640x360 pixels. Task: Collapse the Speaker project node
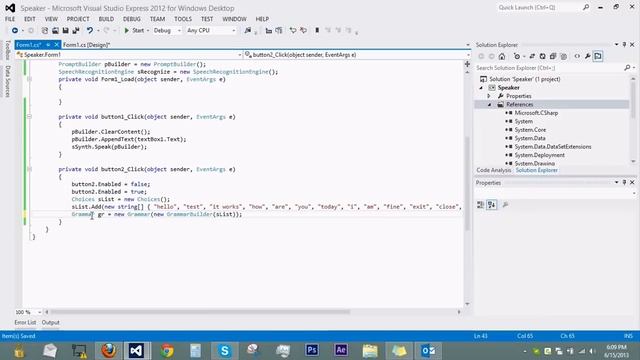pyautogui.click(x=481, y=88)
